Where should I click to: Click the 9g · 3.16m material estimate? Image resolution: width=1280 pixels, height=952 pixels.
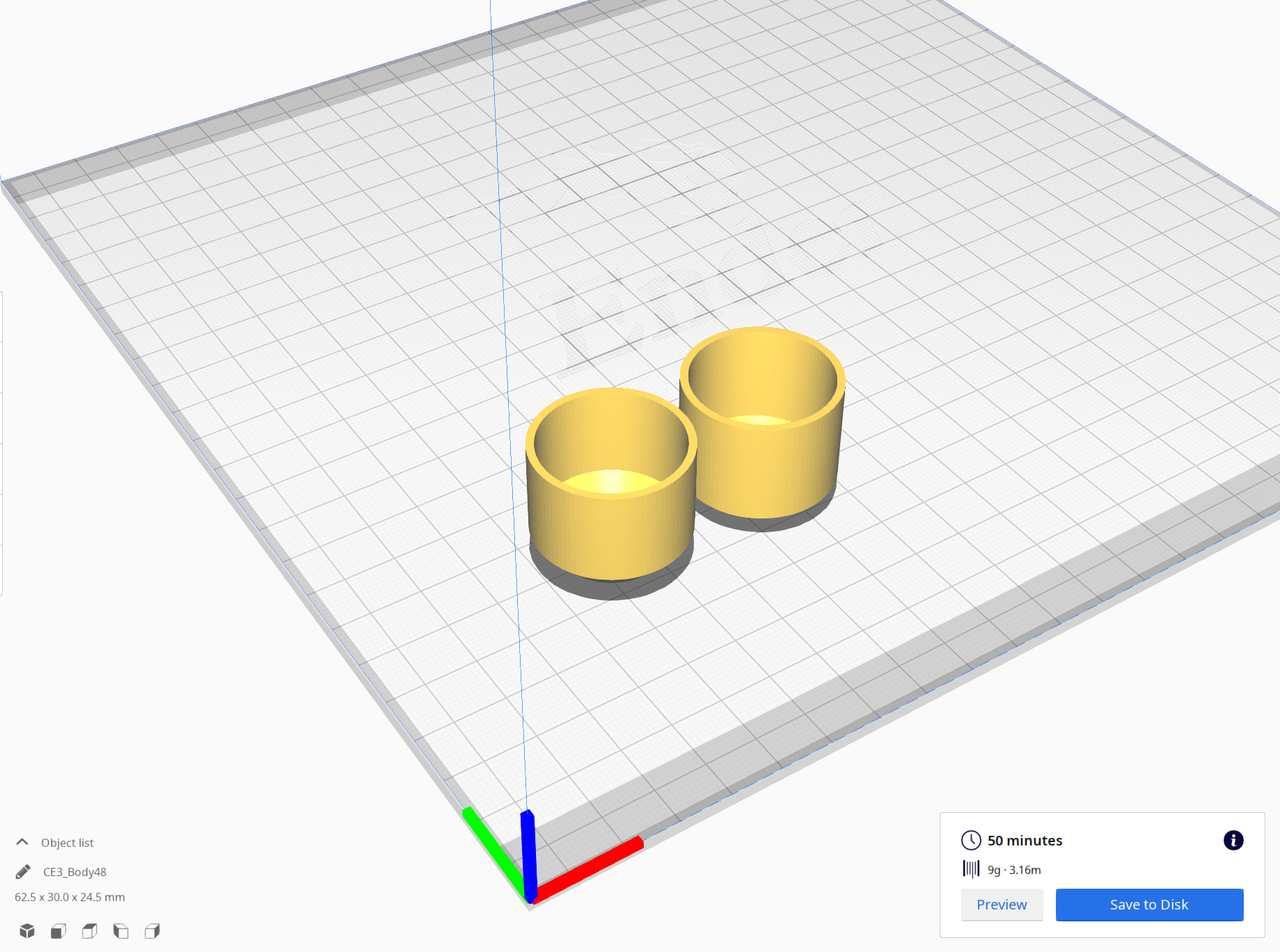coord(1014,870)
